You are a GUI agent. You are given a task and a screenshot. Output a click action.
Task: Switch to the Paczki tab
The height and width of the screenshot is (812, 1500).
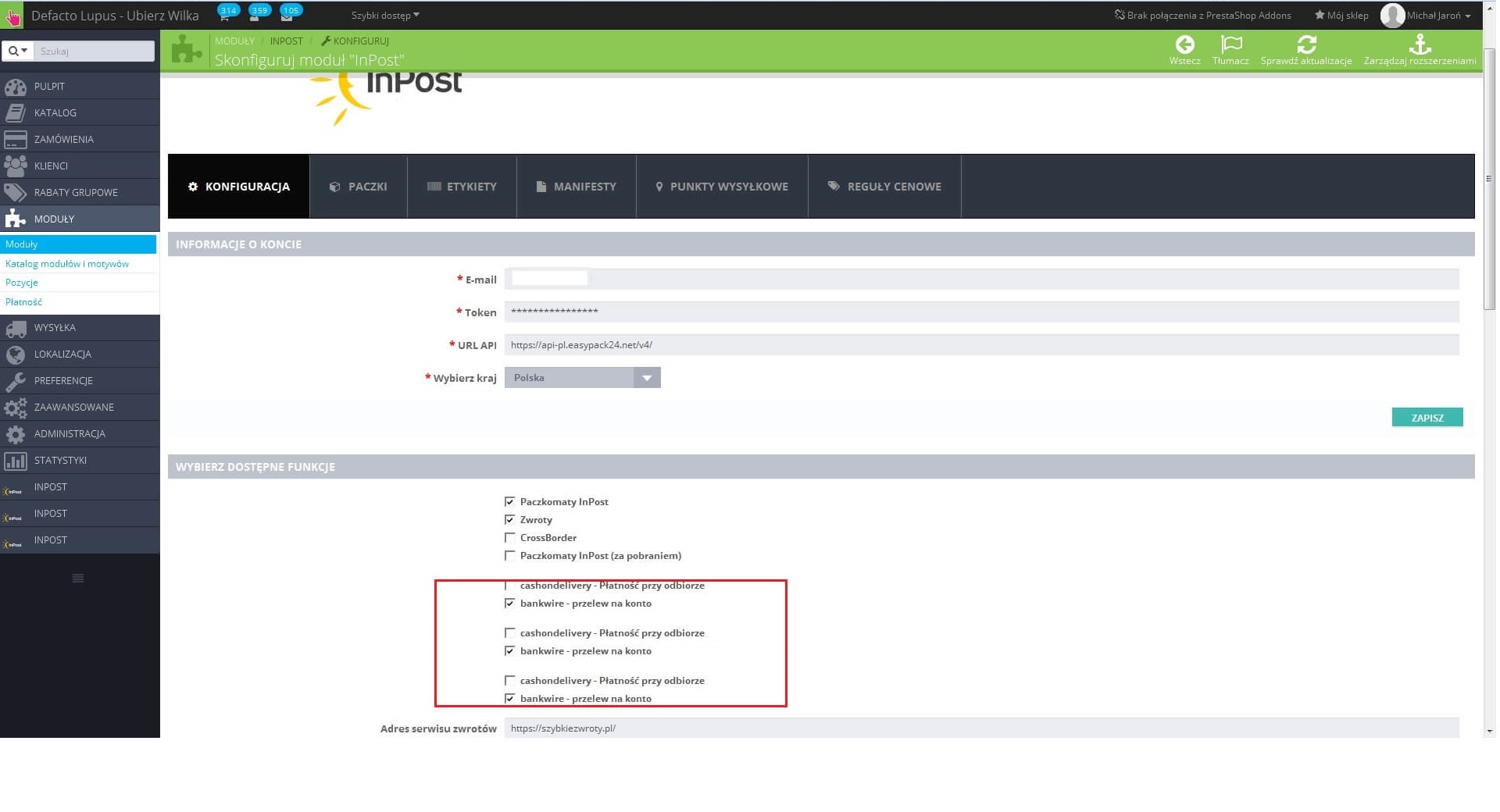click(359, 187)
